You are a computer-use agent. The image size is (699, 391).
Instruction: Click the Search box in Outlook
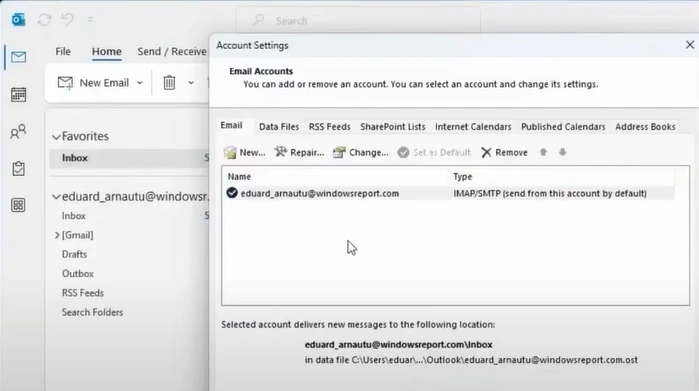pyautogui.click(x=358, y=21)
